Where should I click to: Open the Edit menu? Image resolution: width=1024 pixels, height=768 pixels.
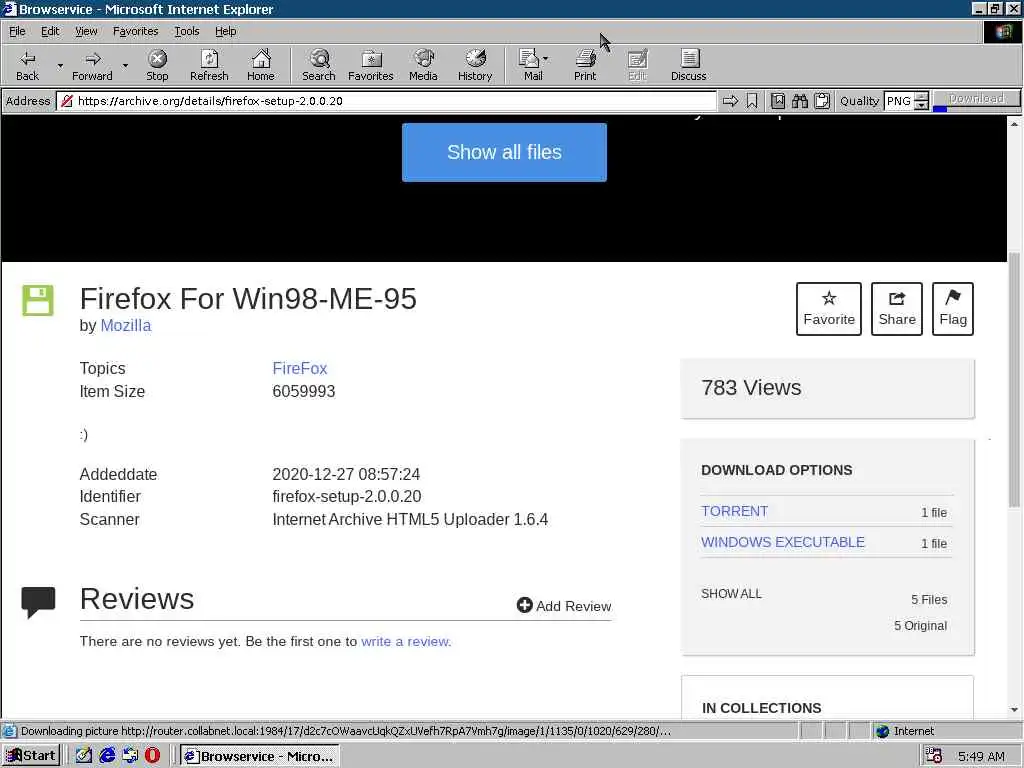point(50,31)
